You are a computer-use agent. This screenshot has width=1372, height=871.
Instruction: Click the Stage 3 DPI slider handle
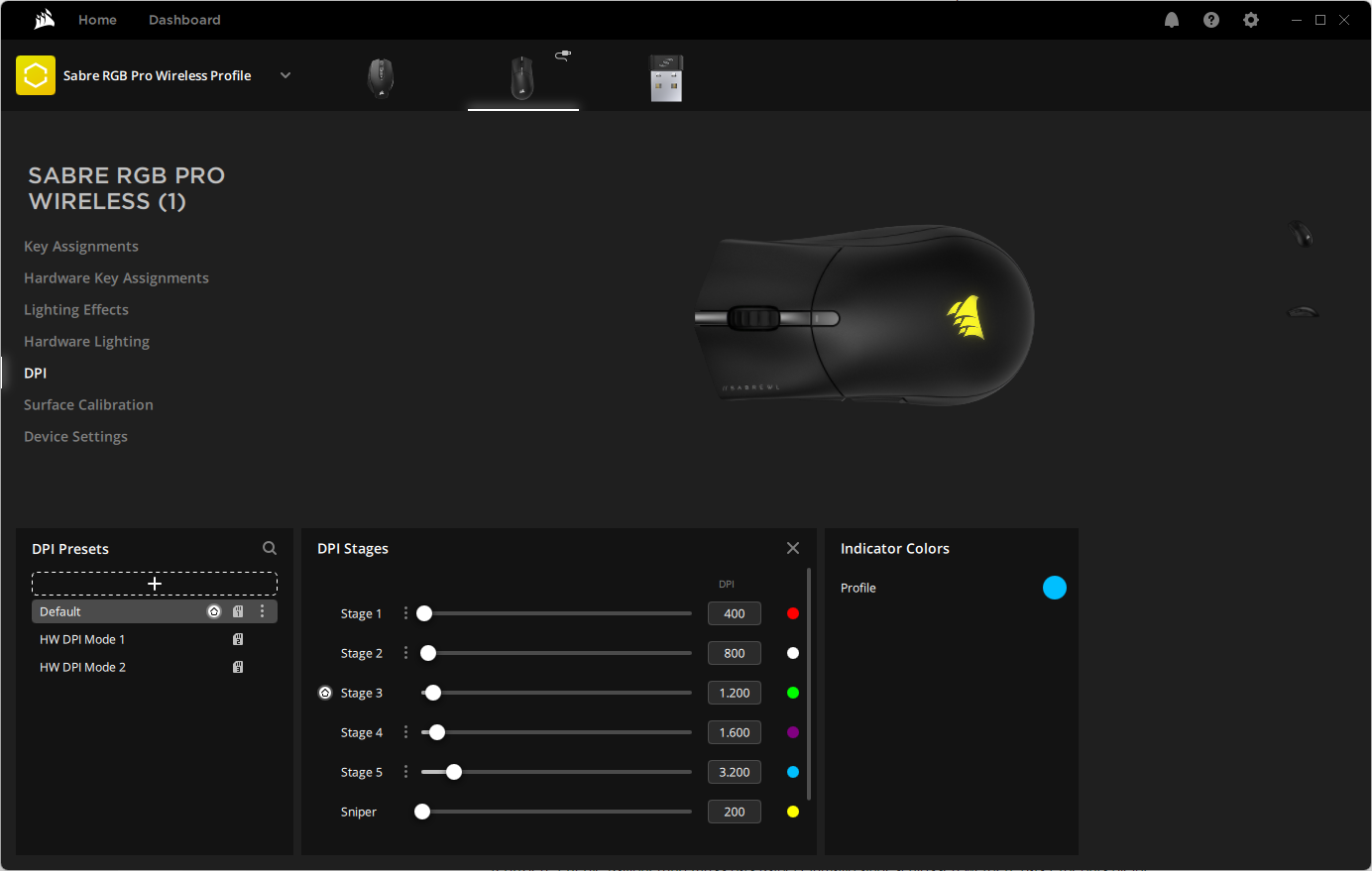433,693
